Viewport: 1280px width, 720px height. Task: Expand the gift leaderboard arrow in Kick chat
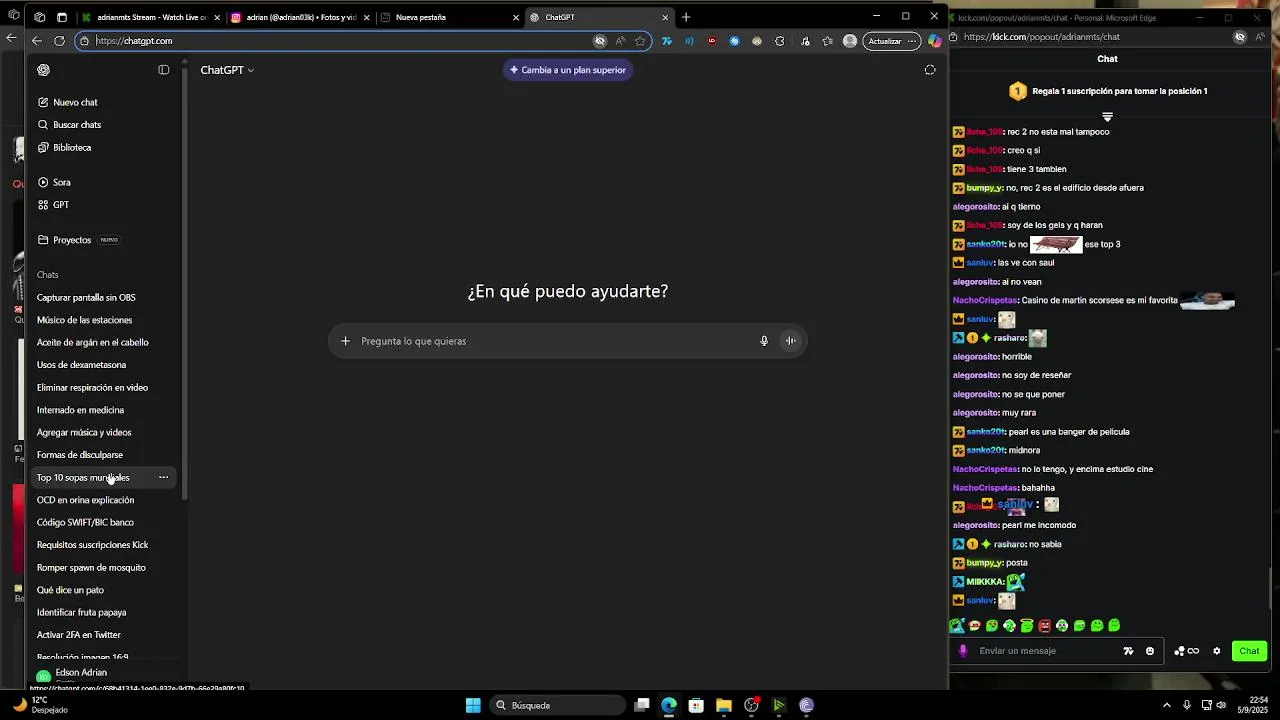point(1107,117)
